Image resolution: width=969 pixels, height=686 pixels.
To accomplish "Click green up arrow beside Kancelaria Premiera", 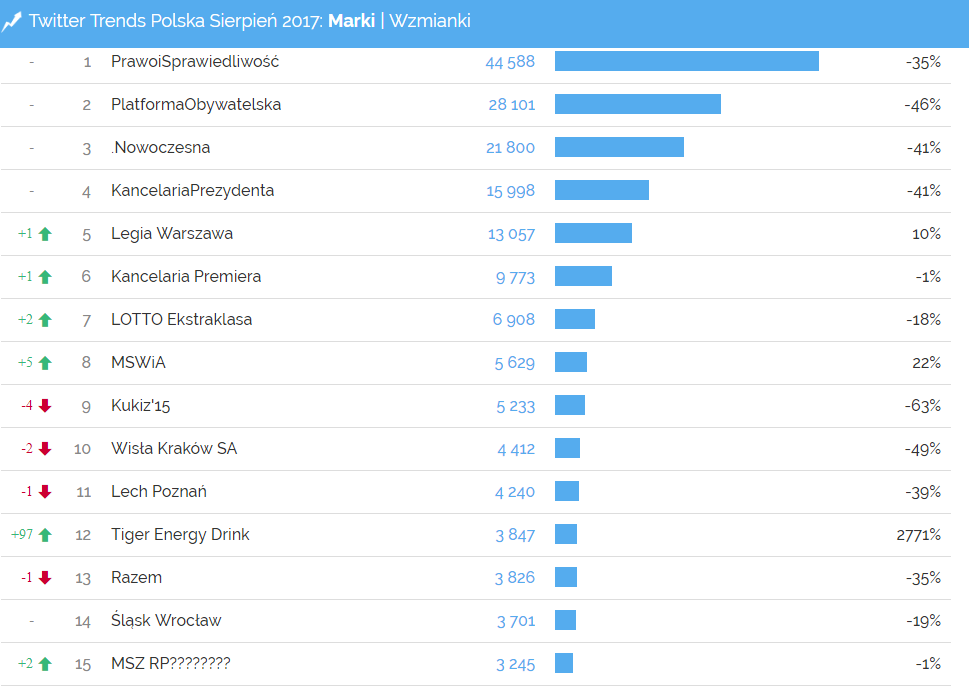I will click(45, 277).
